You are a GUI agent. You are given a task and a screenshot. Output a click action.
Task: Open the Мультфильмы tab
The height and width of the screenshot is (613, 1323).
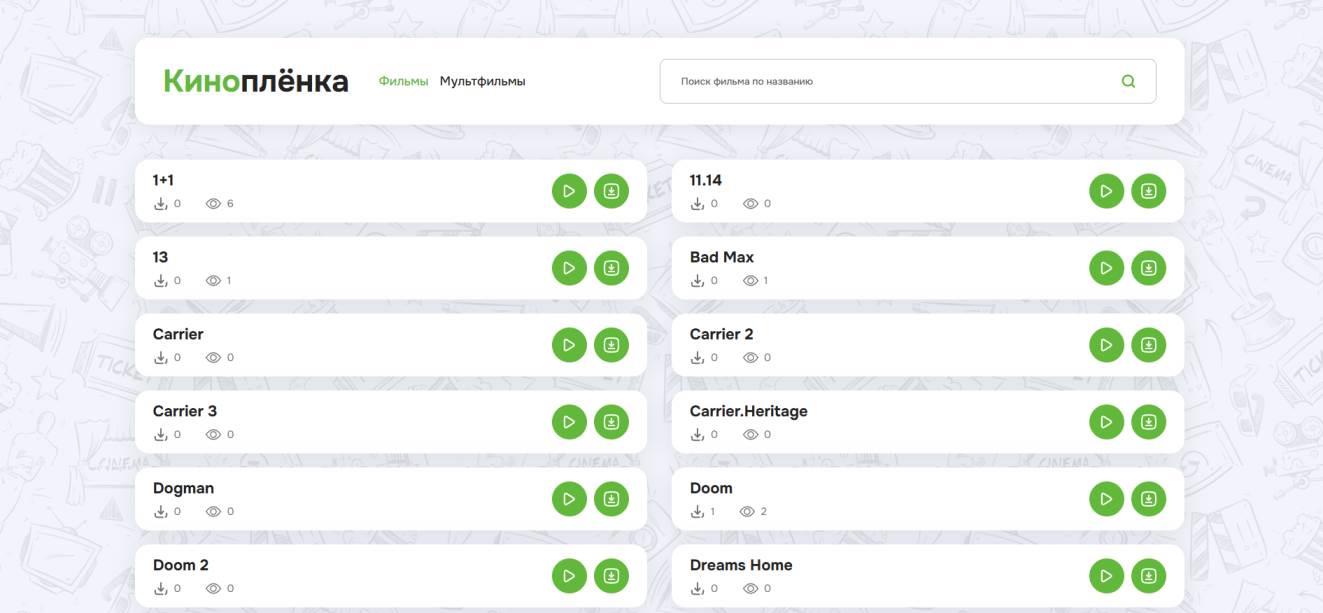(x=482, y=81)
